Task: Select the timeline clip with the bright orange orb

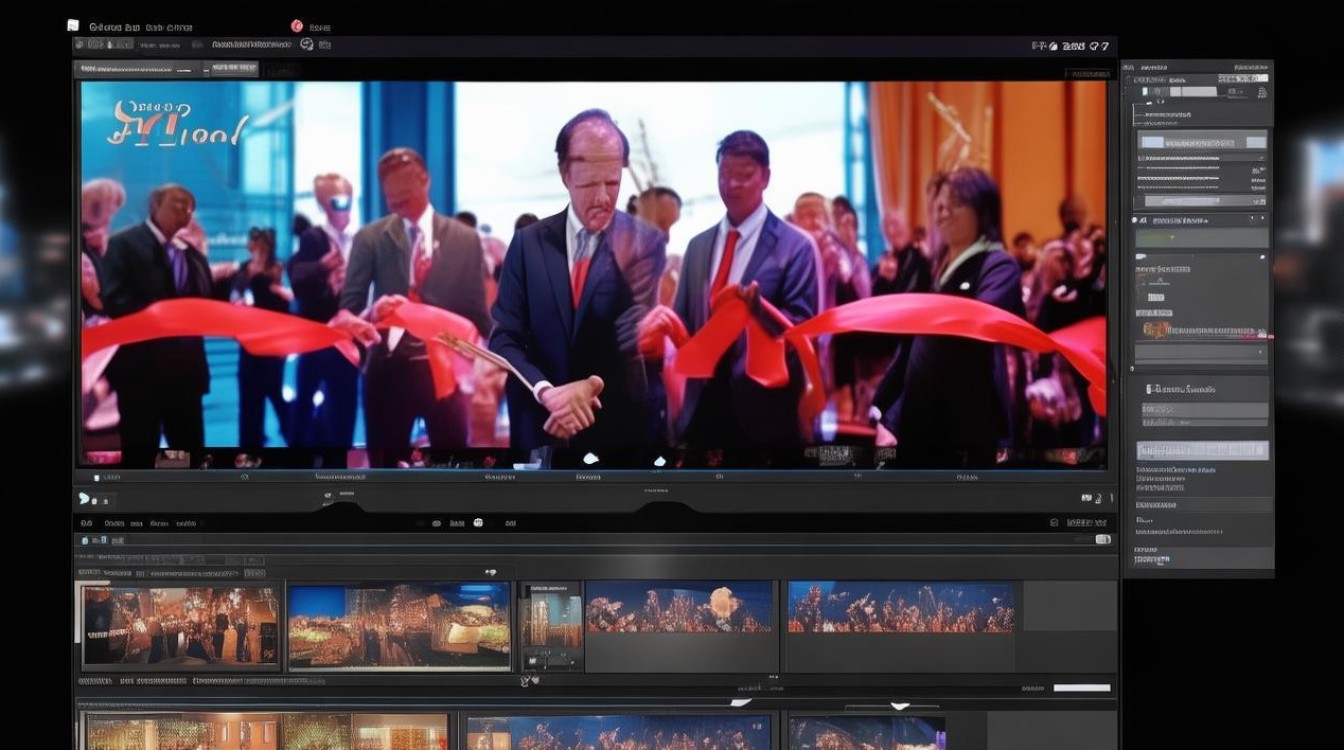Action: [679, 607]
